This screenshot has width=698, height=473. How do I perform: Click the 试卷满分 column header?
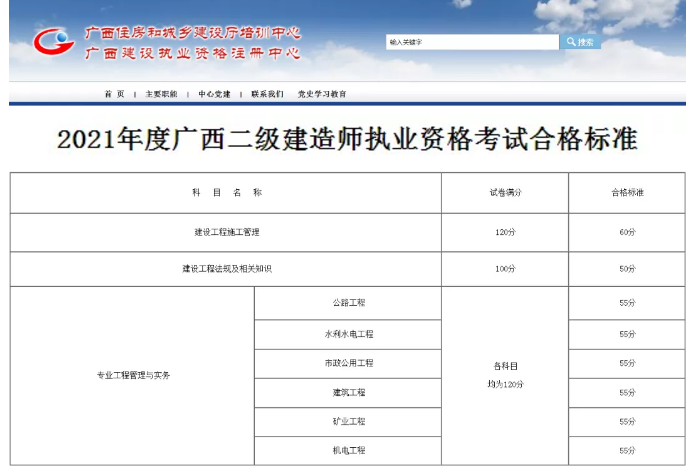pos(504,192)
